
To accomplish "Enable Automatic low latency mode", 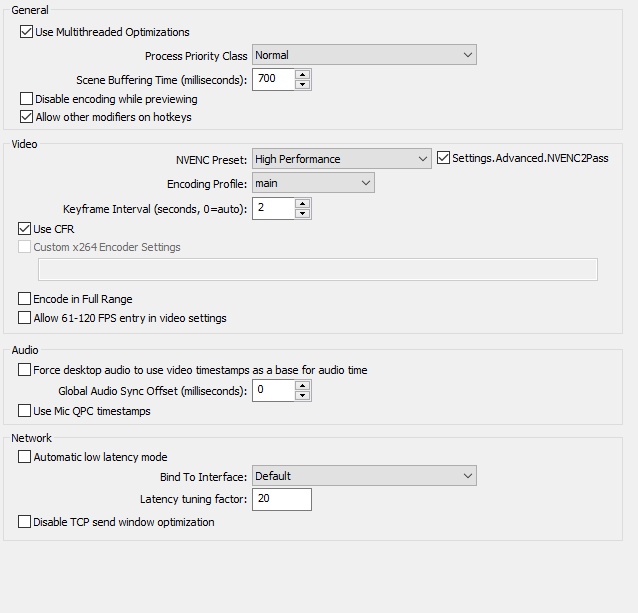I will pos(24,457).
